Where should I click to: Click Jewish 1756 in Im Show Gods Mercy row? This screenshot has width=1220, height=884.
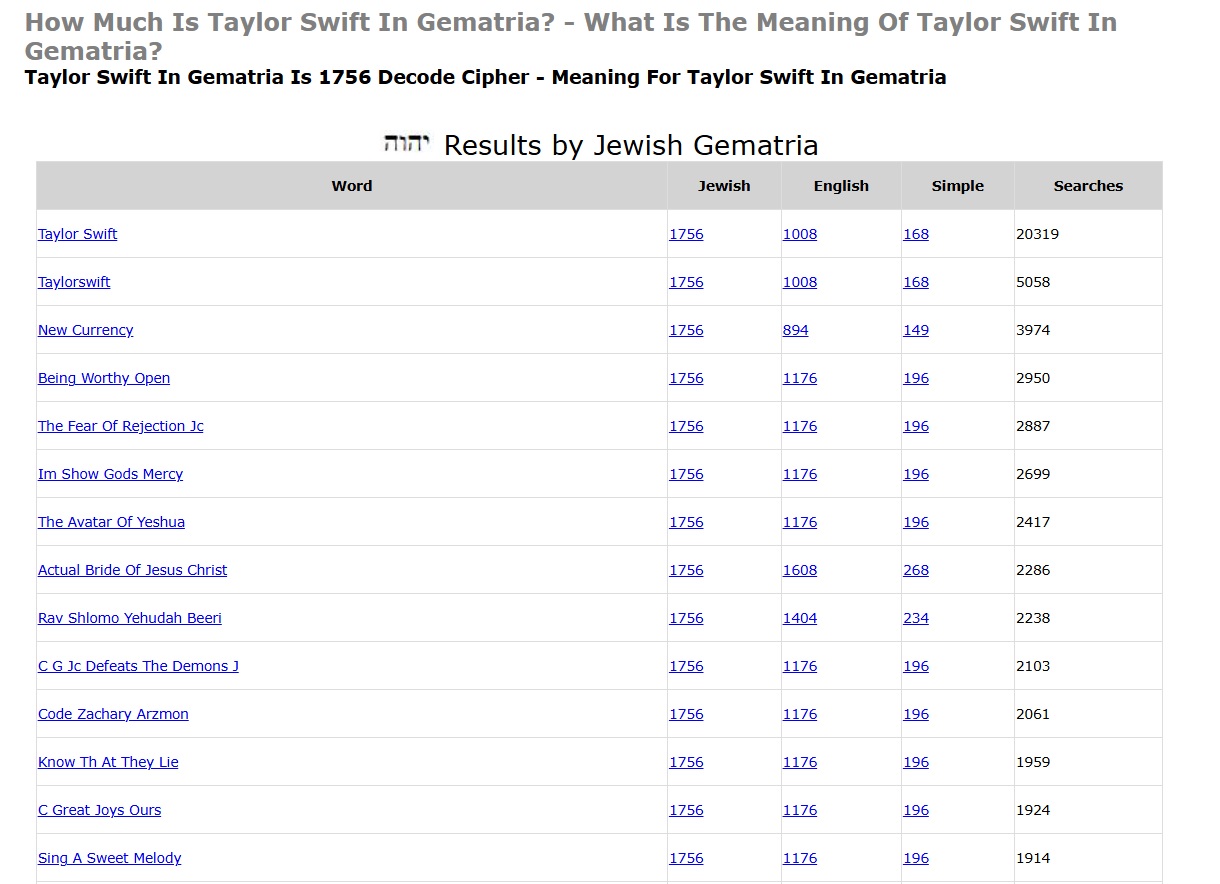pyautogui.click(x=686, y=474)
